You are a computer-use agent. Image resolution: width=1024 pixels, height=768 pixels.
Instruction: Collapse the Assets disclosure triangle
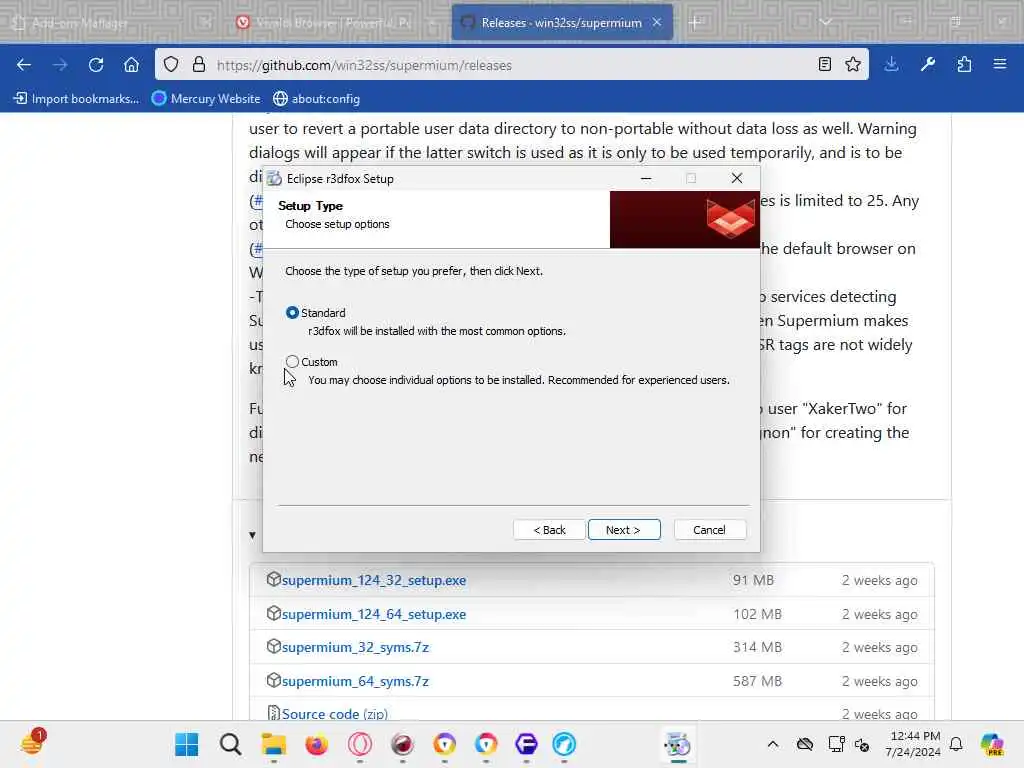[252, 536]
